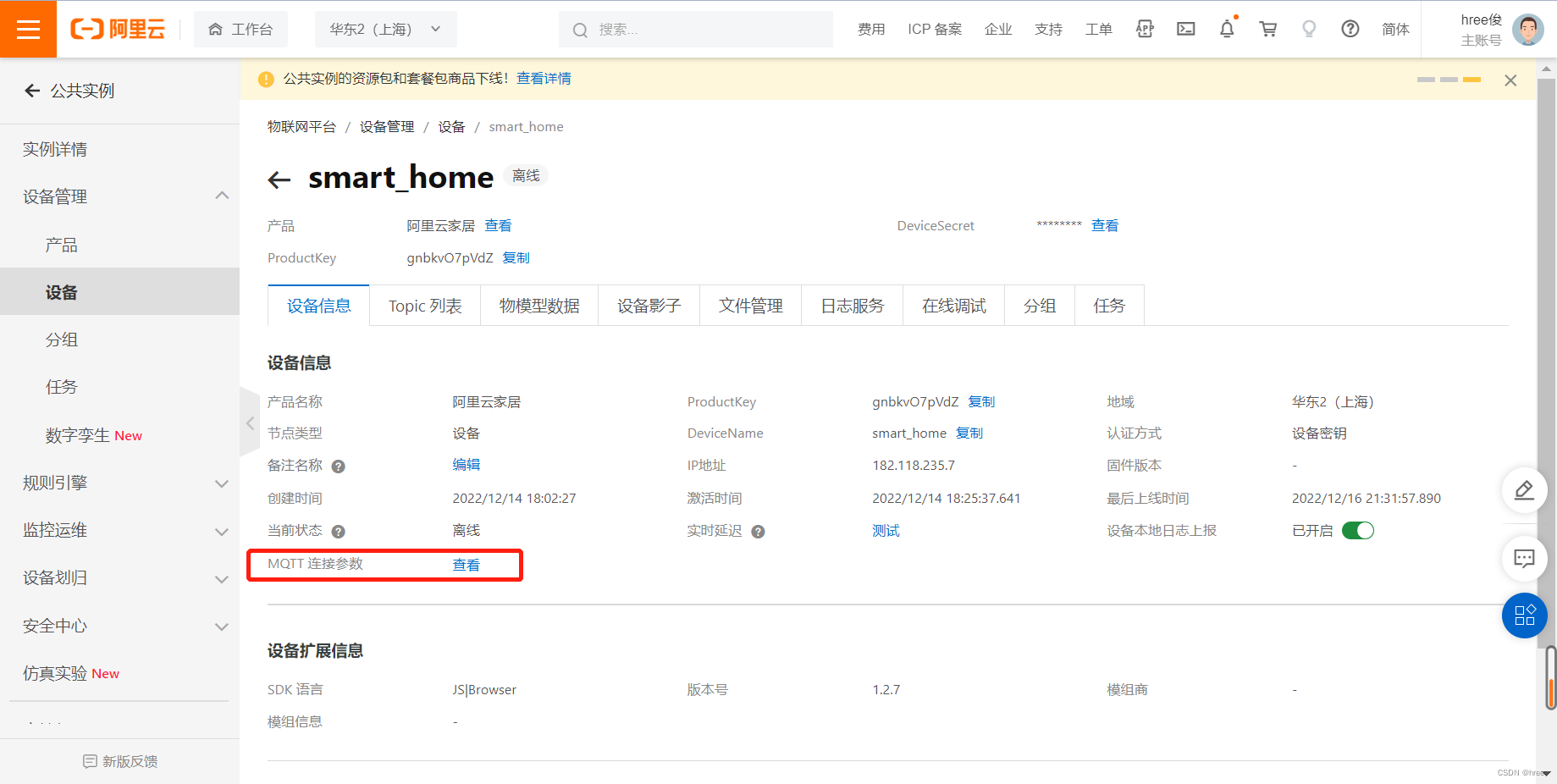Open the 文件管理 tab

pyautogui.click(x=750, y=306)
